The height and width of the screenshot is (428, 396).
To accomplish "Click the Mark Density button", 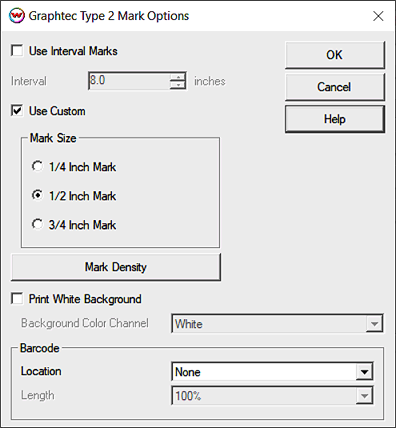I will point(116,267).
